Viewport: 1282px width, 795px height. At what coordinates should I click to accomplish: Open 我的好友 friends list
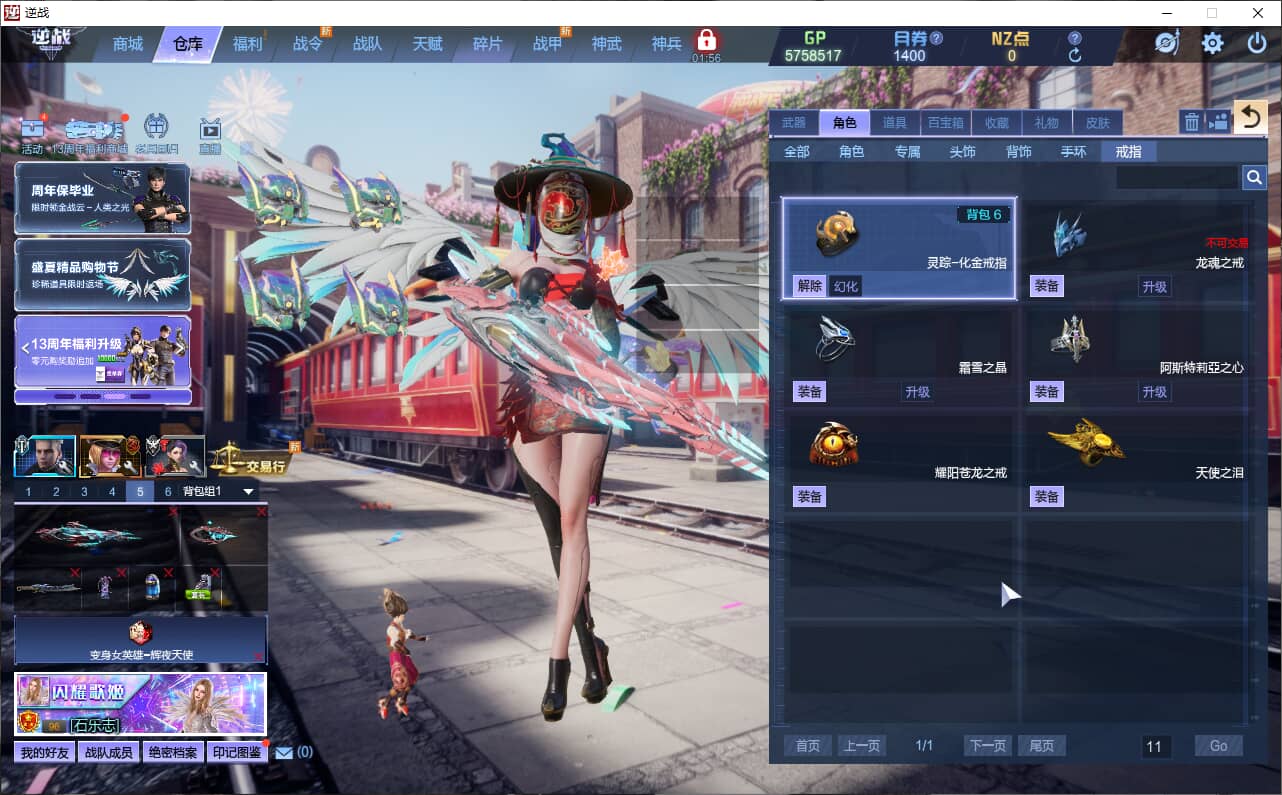(x=46, y=752)
